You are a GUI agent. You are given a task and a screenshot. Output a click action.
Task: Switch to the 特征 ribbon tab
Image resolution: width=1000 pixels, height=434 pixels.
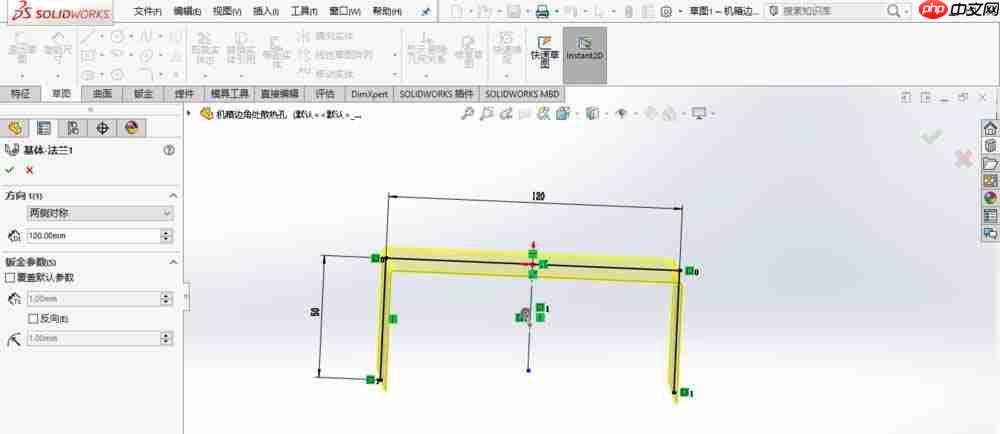click(20, 94)
